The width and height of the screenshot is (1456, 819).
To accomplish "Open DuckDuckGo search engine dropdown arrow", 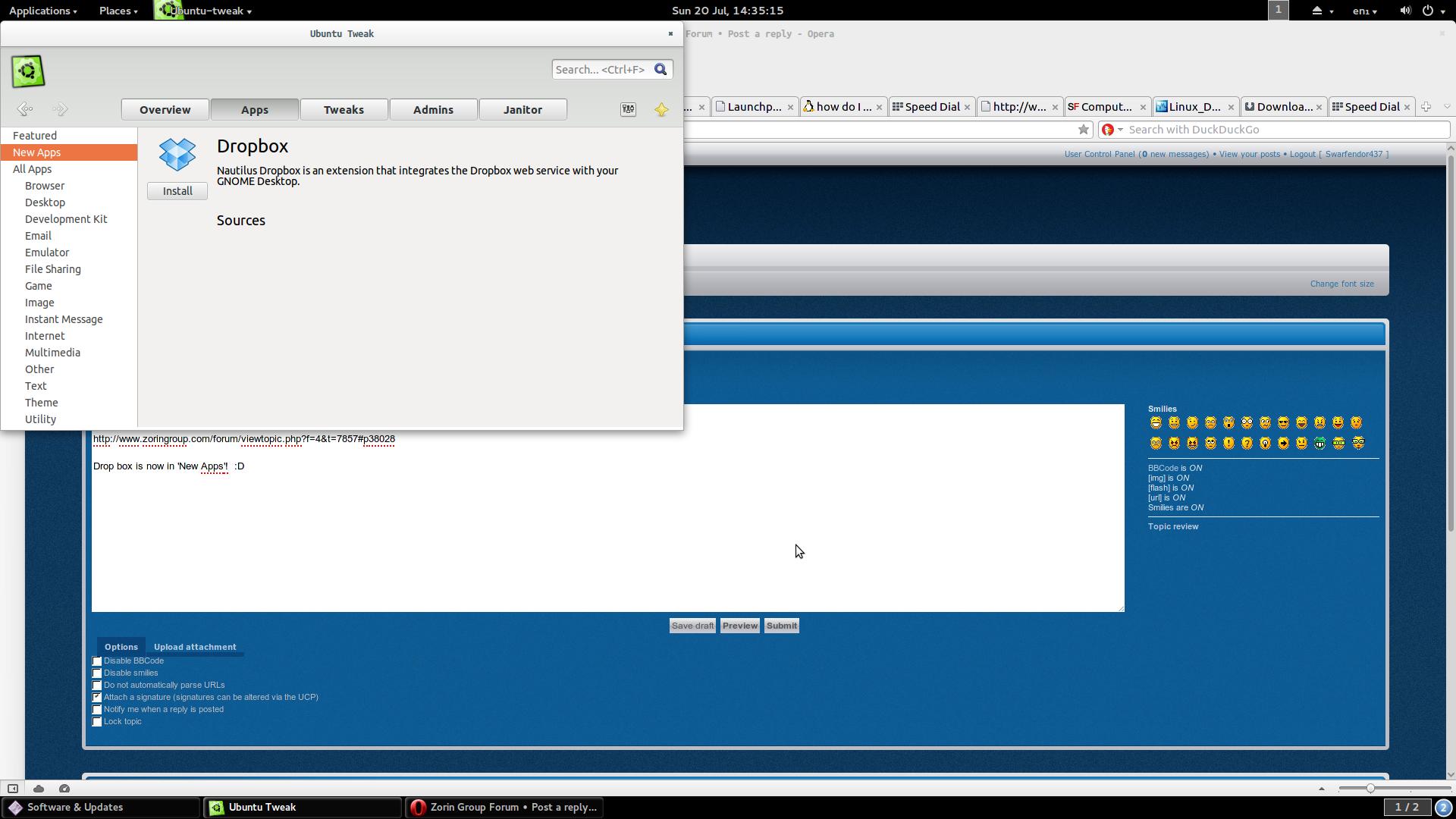I will coord(1120,130).
